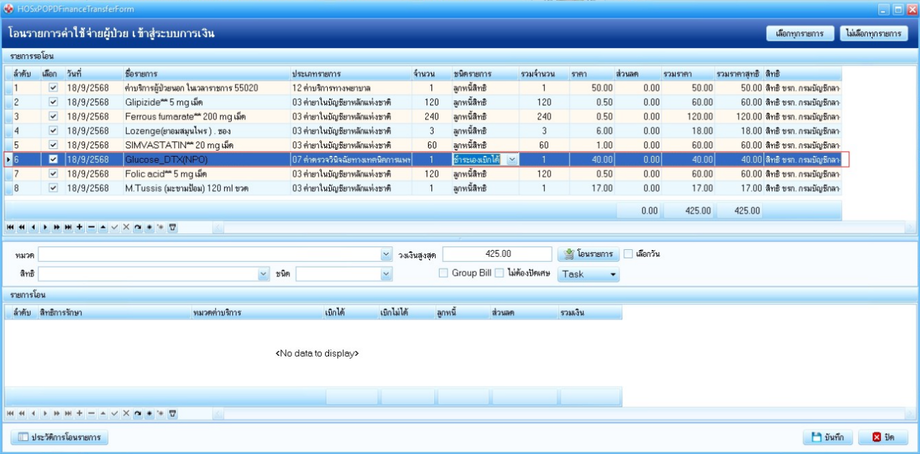Delete record with minus in รายการรอโอน navigator
The width and height of the screenshot is (920, 454).
click(91, 226)
